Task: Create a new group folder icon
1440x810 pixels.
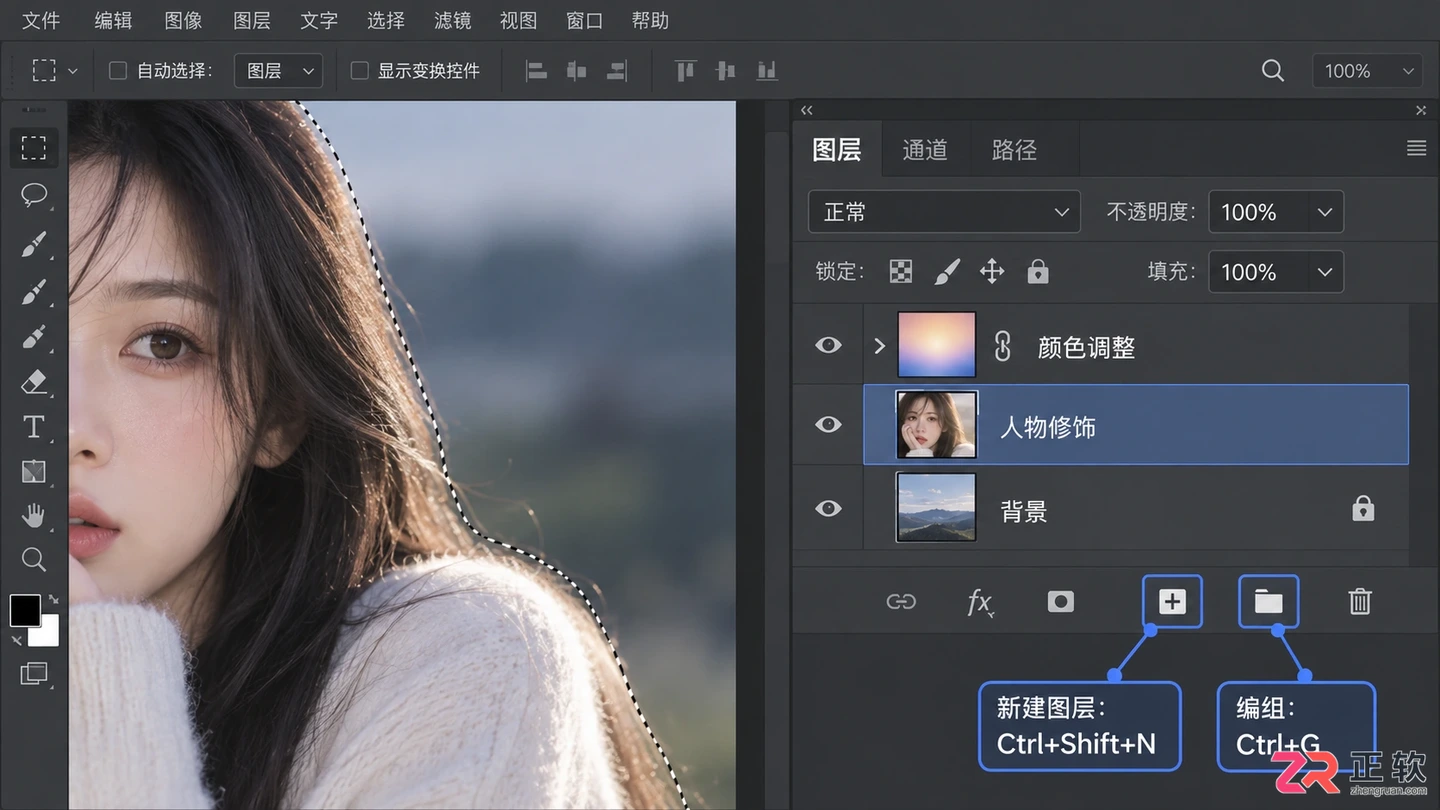Action: pyautogui.click(x=1269, y=601)
